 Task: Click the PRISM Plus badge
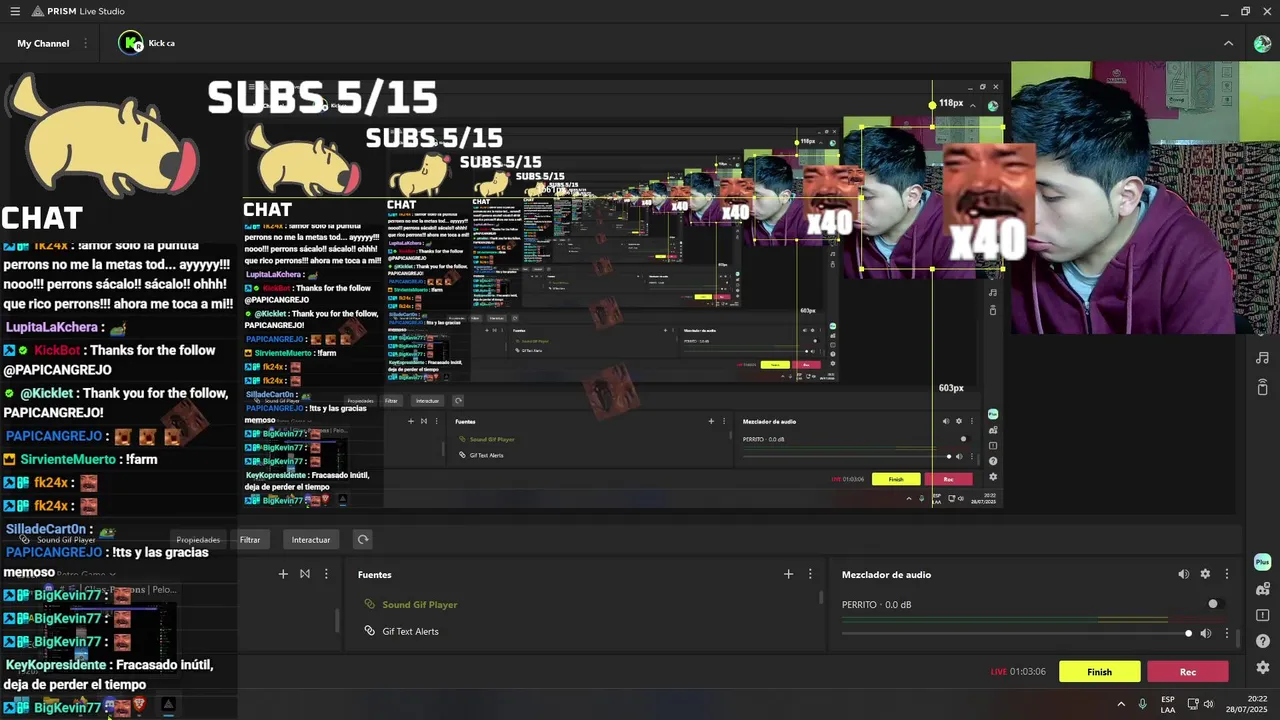pyautogui.click(x=1262, y=562)
